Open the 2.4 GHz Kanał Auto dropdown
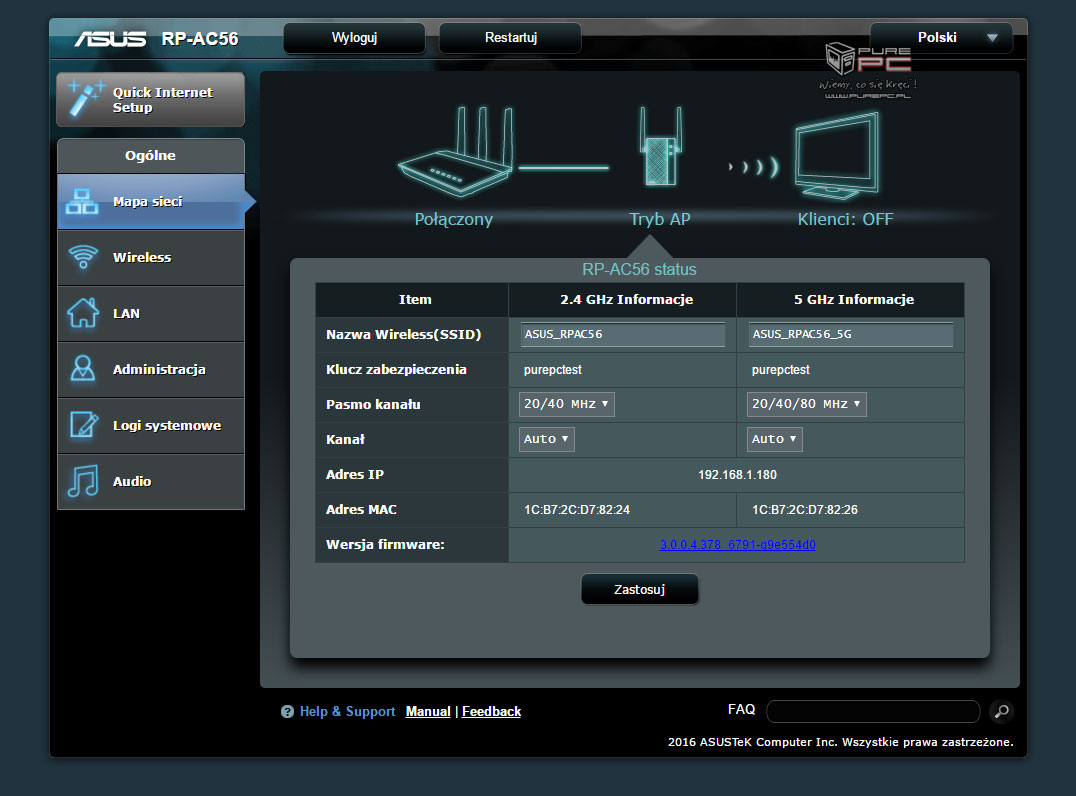The height and width of the screenshot is (796, 1076). 546,439
